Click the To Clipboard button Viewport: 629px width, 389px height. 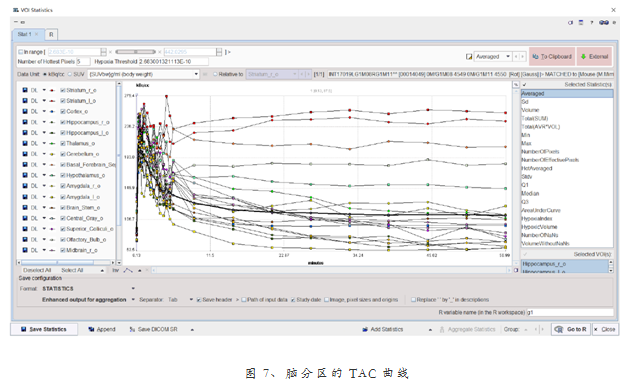click(x=552, y=57)
